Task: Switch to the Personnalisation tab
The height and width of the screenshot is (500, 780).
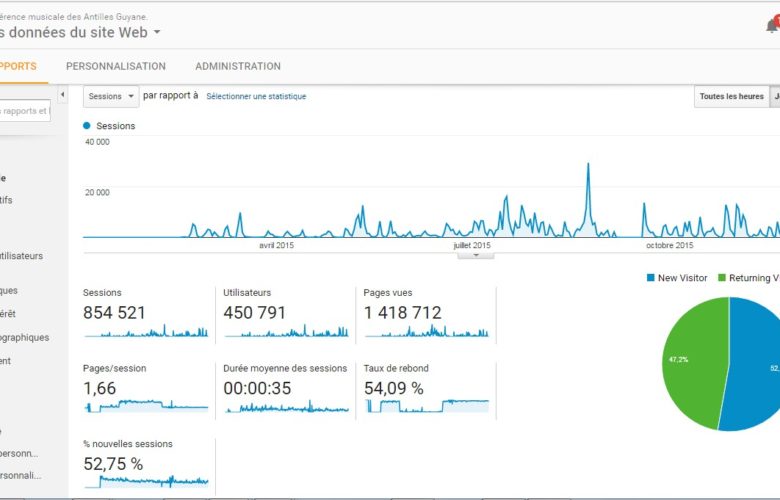Action: [x=116, y=66]
